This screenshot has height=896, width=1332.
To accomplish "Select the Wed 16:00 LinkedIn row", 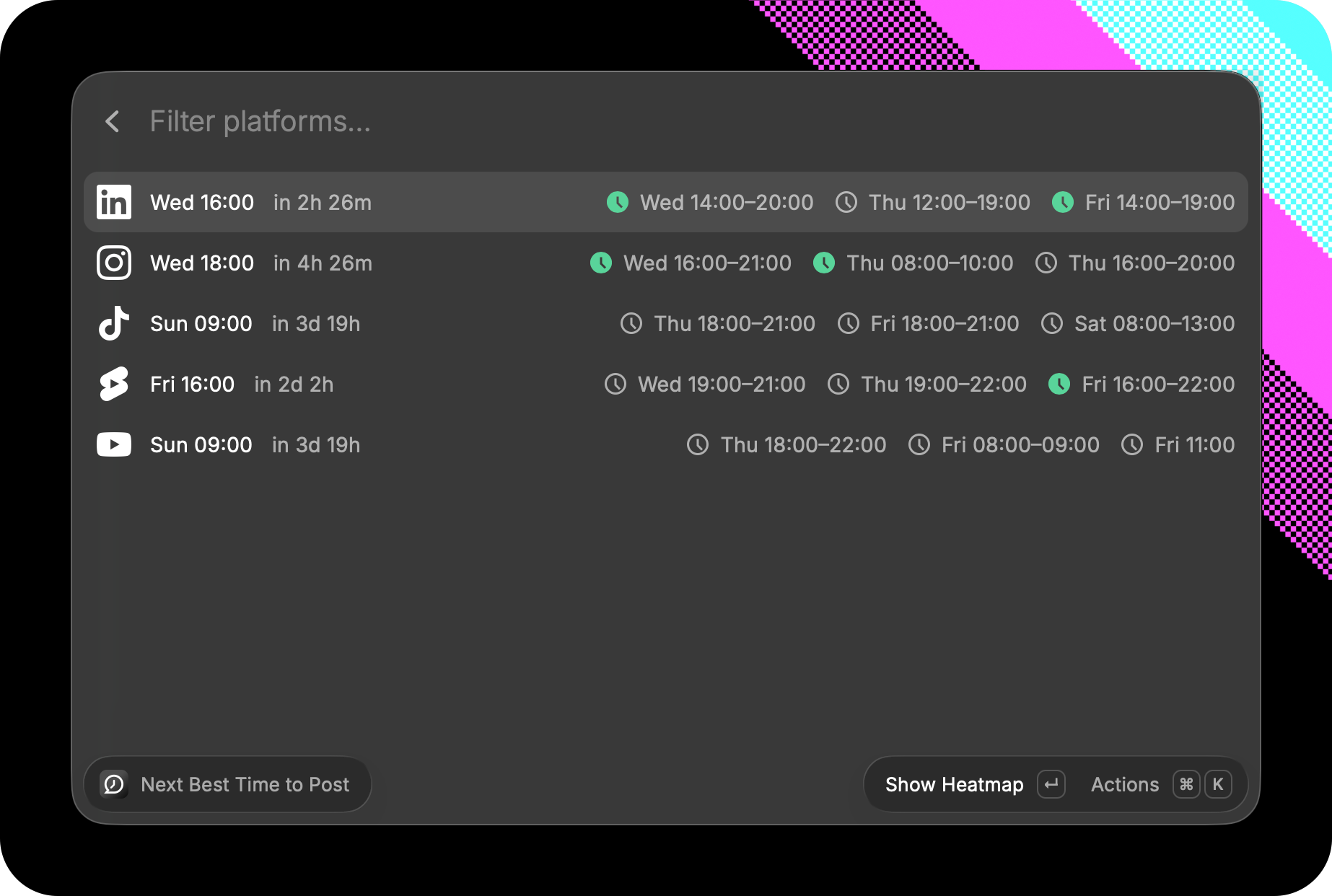I will click(x=666, y=202).
